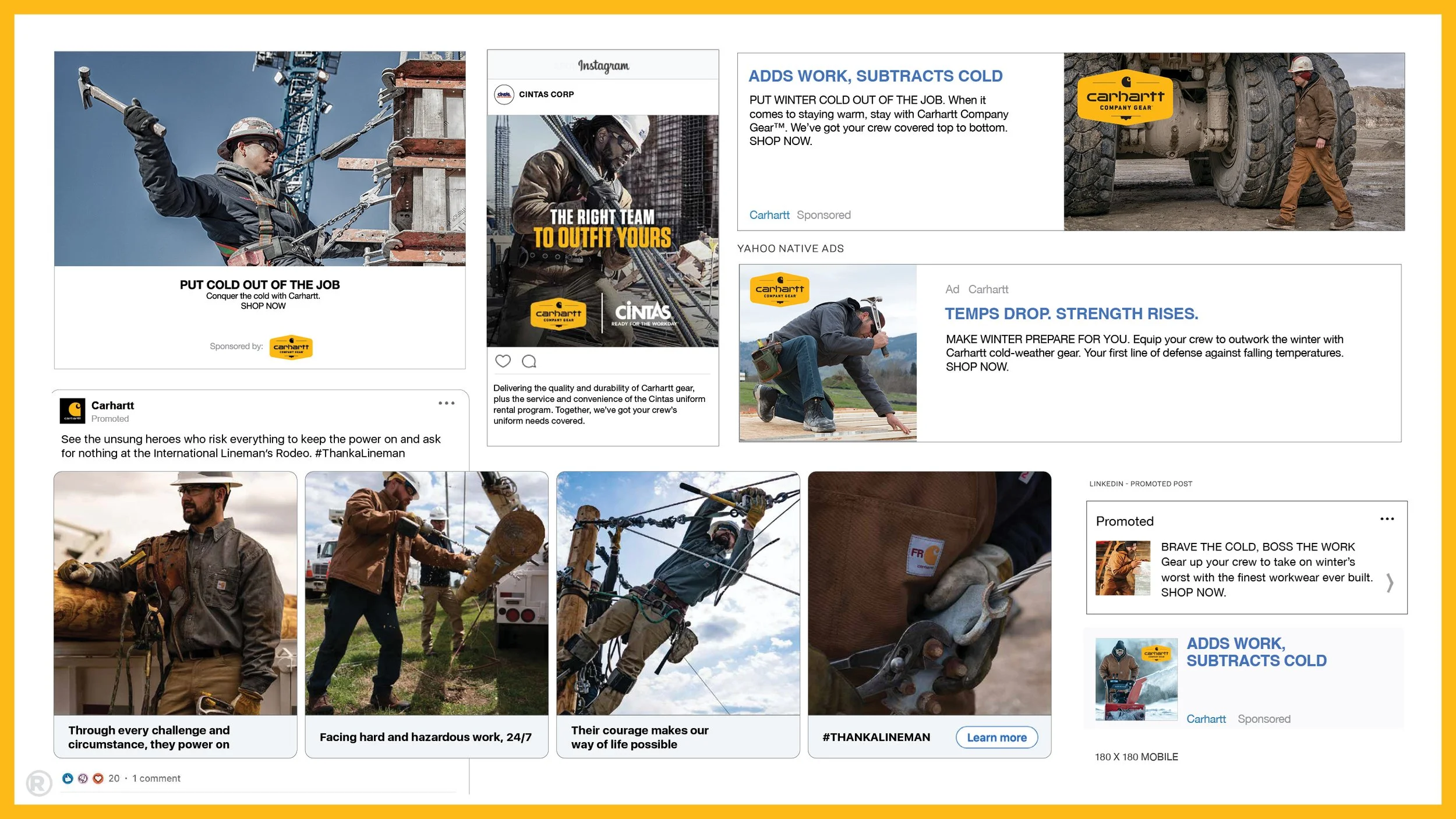
Task: Click the Temps Drop Strength Rises headline
Action: 1071,314
